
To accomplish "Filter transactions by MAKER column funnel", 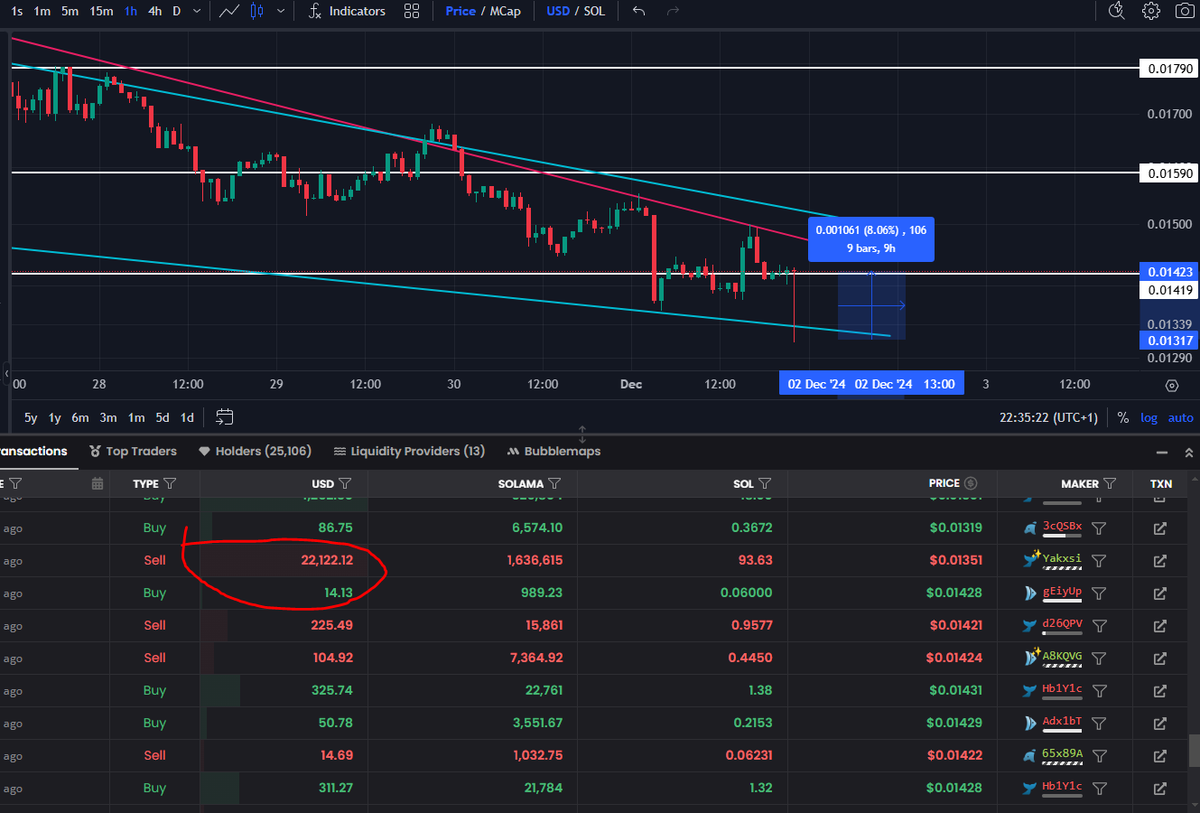I will [1110, 484].
